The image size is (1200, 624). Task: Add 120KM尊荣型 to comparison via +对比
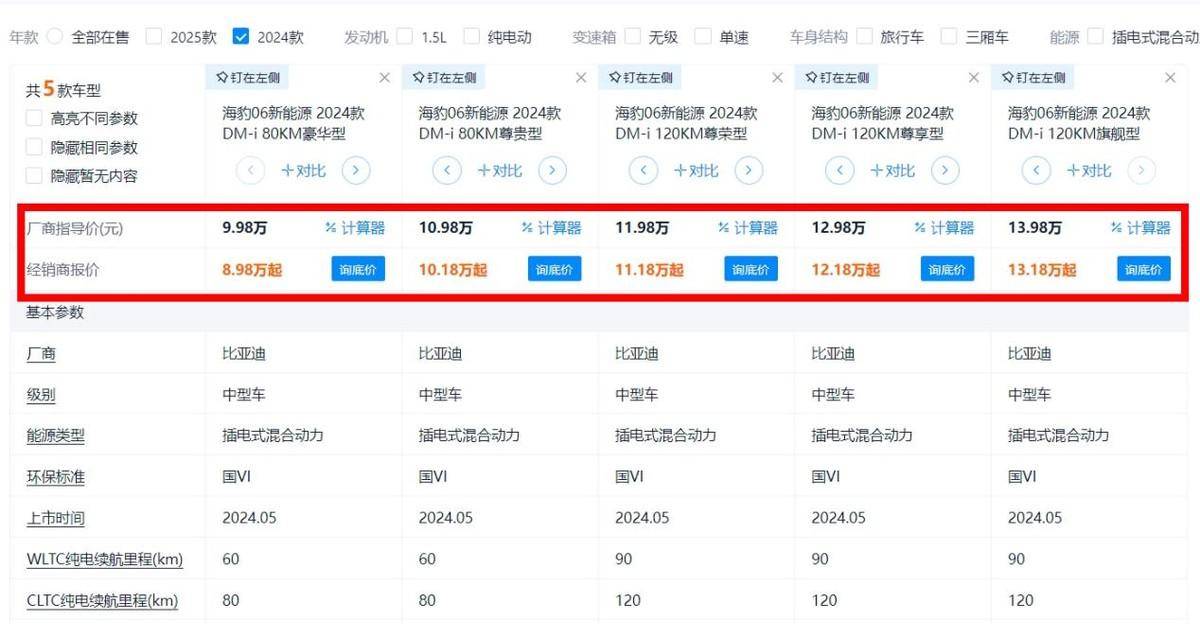click(x=696, y=171)
